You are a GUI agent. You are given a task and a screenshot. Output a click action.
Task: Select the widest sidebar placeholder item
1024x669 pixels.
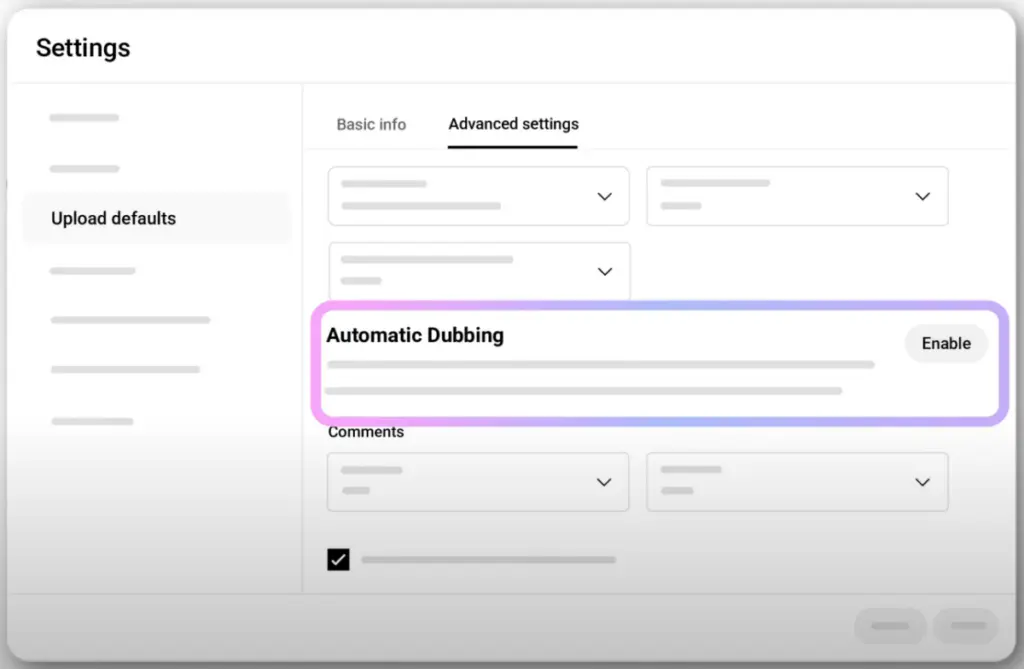click(x=130, y=321)
